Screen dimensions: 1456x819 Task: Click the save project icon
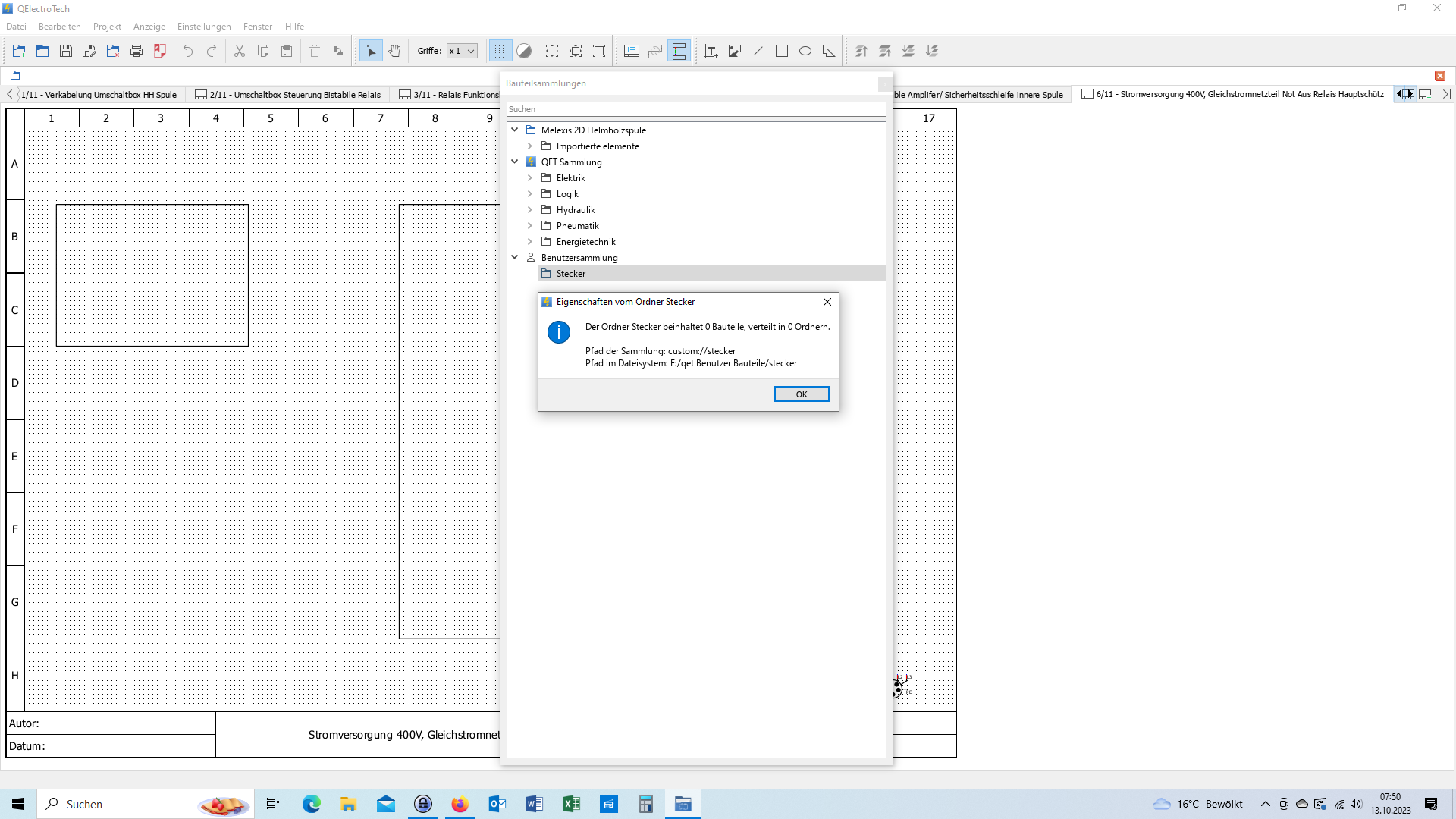(x=66, y=51)
